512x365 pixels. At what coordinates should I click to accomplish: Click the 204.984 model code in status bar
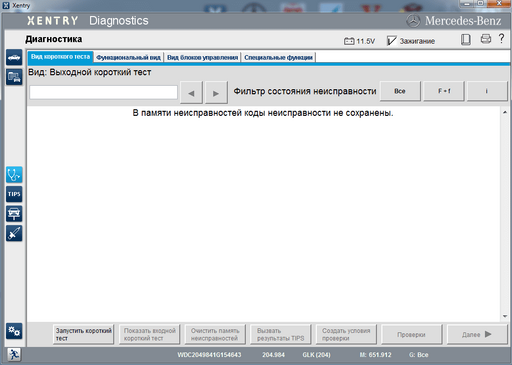[273, 355]
